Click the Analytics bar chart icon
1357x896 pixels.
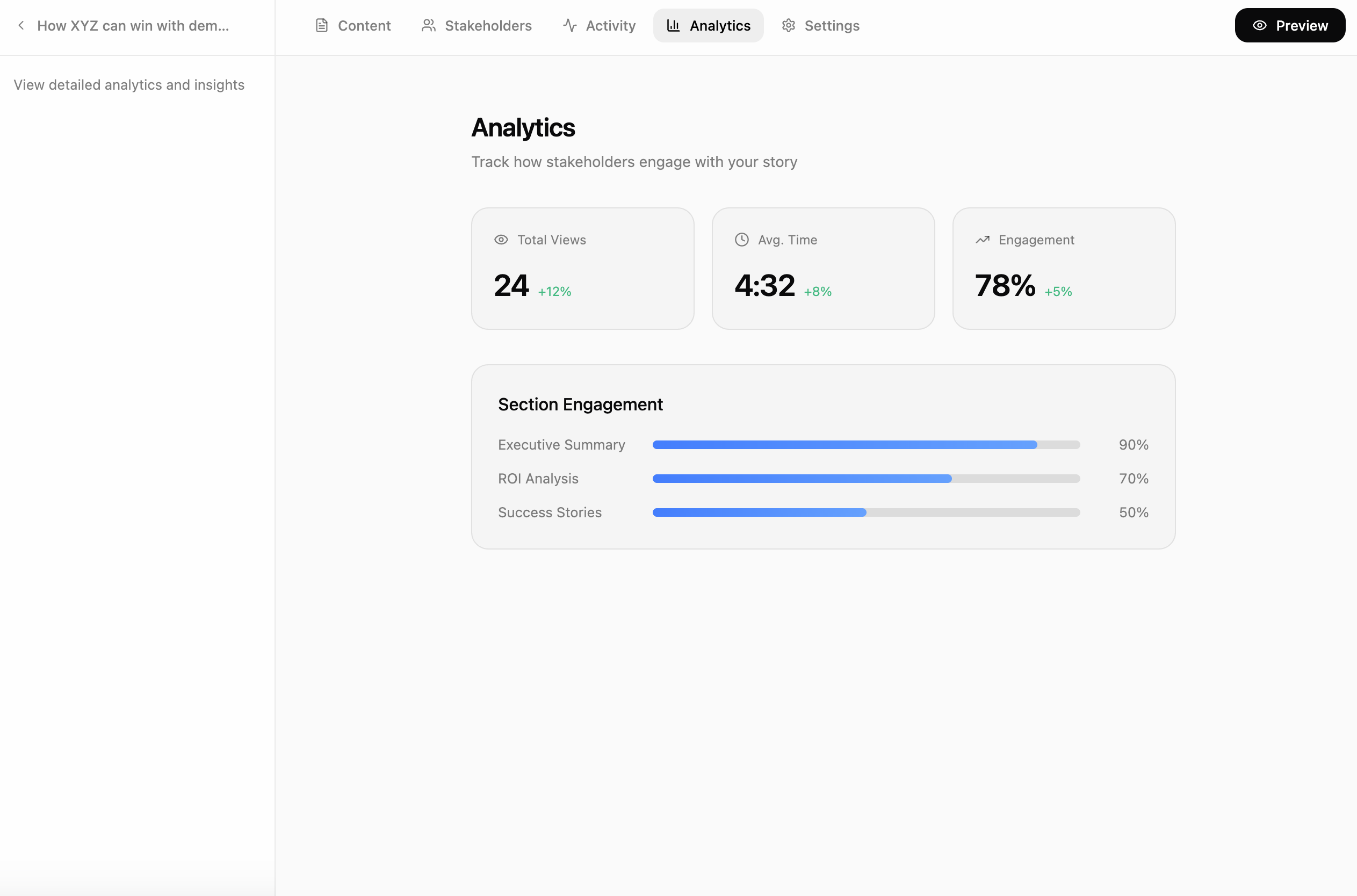point(674,26)
